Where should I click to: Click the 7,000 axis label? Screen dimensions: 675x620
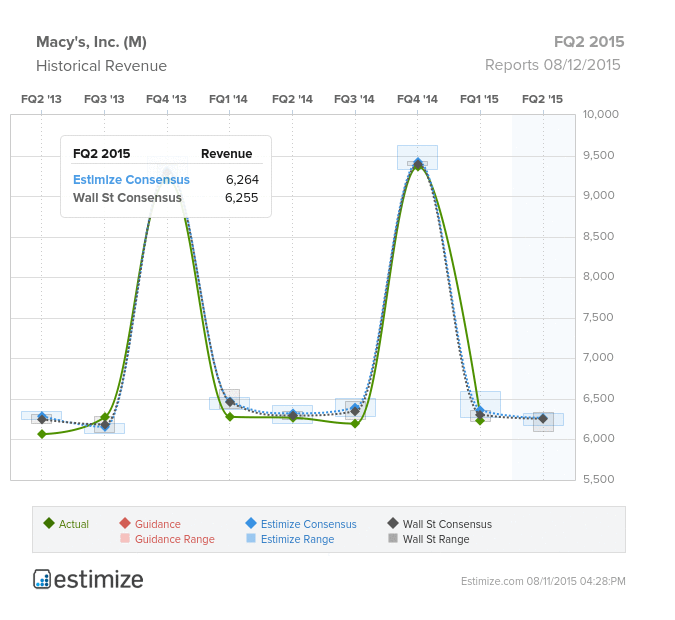click(598, 357)
